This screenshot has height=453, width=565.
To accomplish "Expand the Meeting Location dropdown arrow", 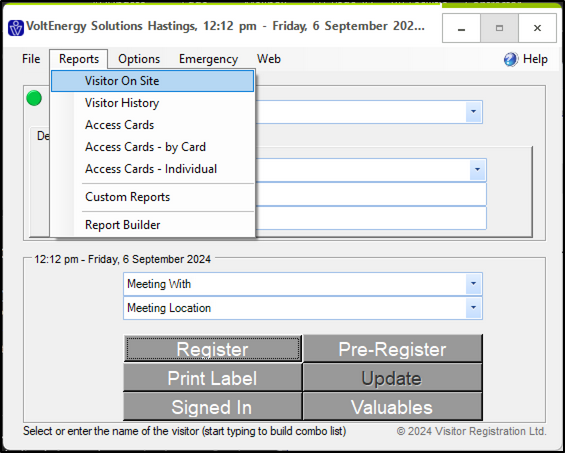I will coord(473,308).
